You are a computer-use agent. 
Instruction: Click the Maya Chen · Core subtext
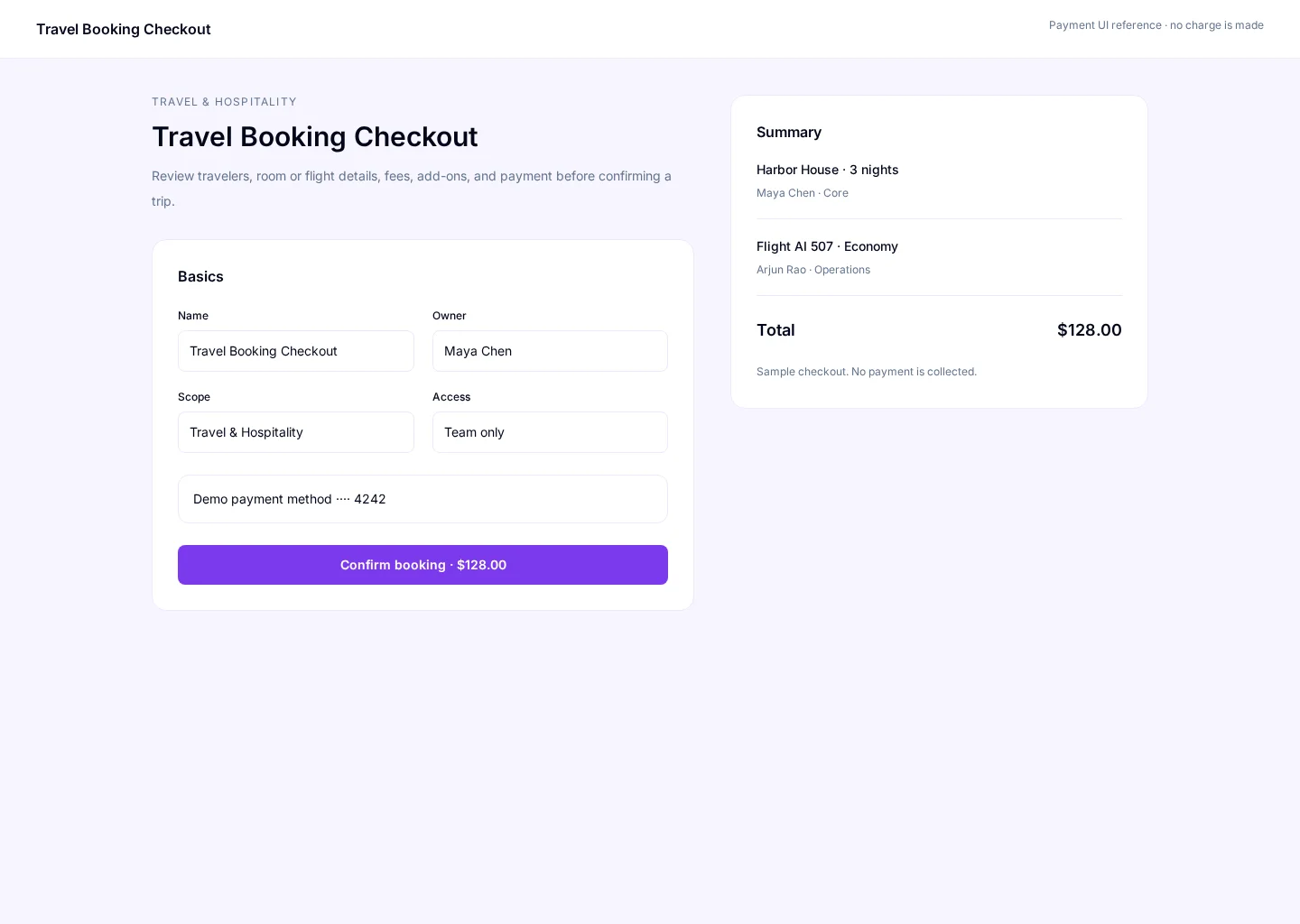coord(803,193)
